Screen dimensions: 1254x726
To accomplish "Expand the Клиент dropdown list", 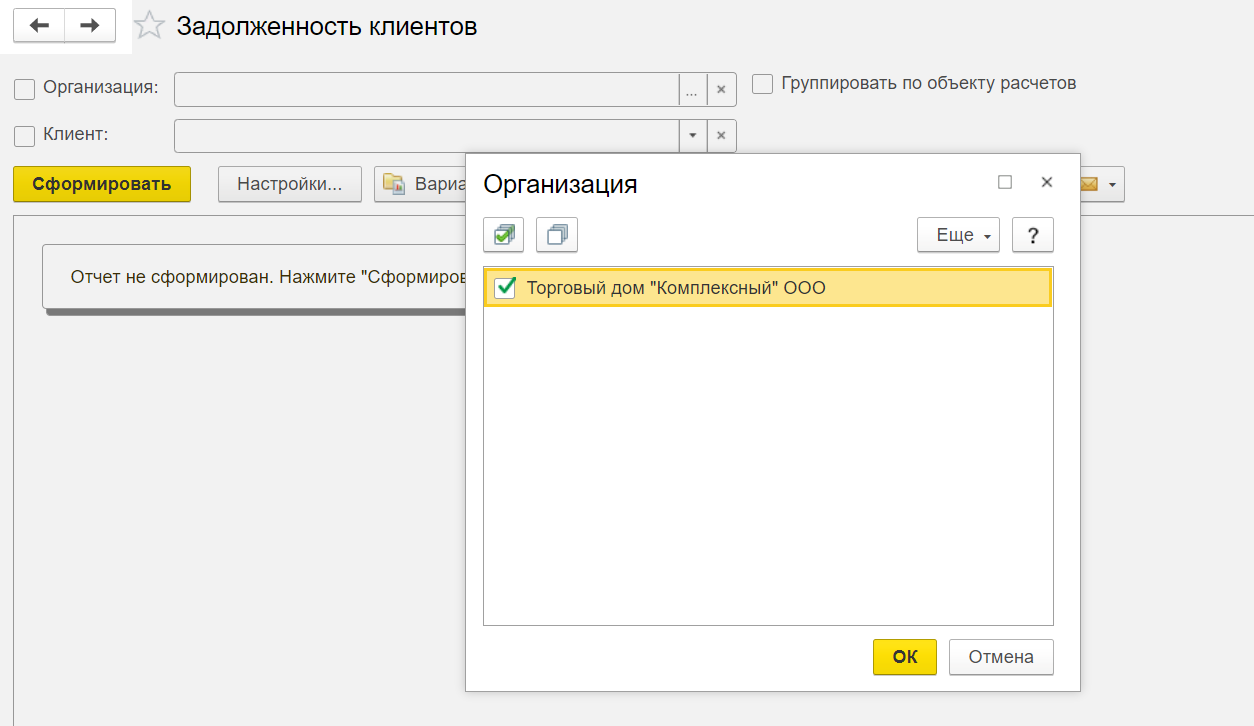I will [692, 136].
